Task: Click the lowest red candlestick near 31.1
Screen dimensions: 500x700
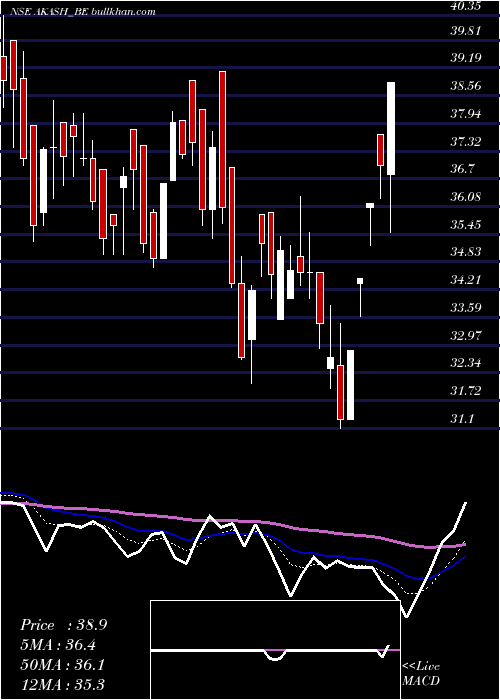Action: coord(341,392)
